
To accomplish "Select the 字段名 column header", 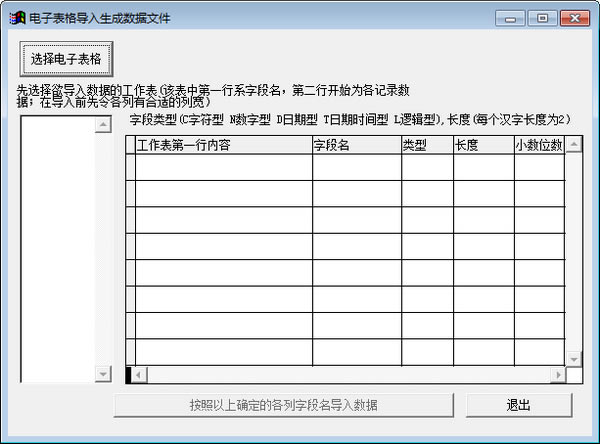I will coord(356,145).
